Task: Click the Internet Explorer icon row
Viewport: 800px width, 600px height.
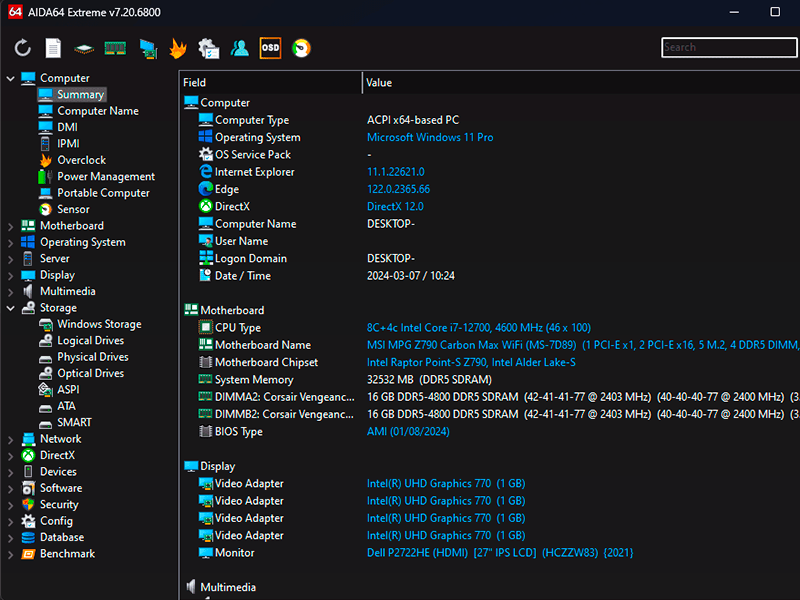Action: pyautogui.click(x=206, y=172)
